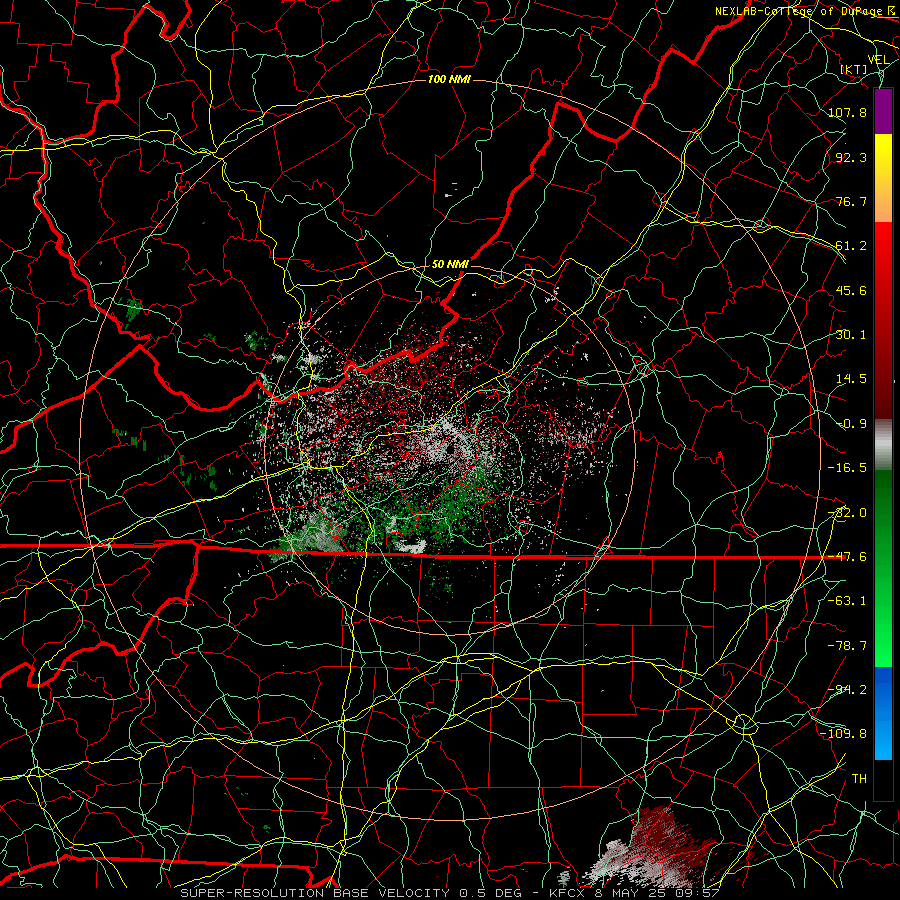
Task: Click the TH legend label
Action: [859, 779]
